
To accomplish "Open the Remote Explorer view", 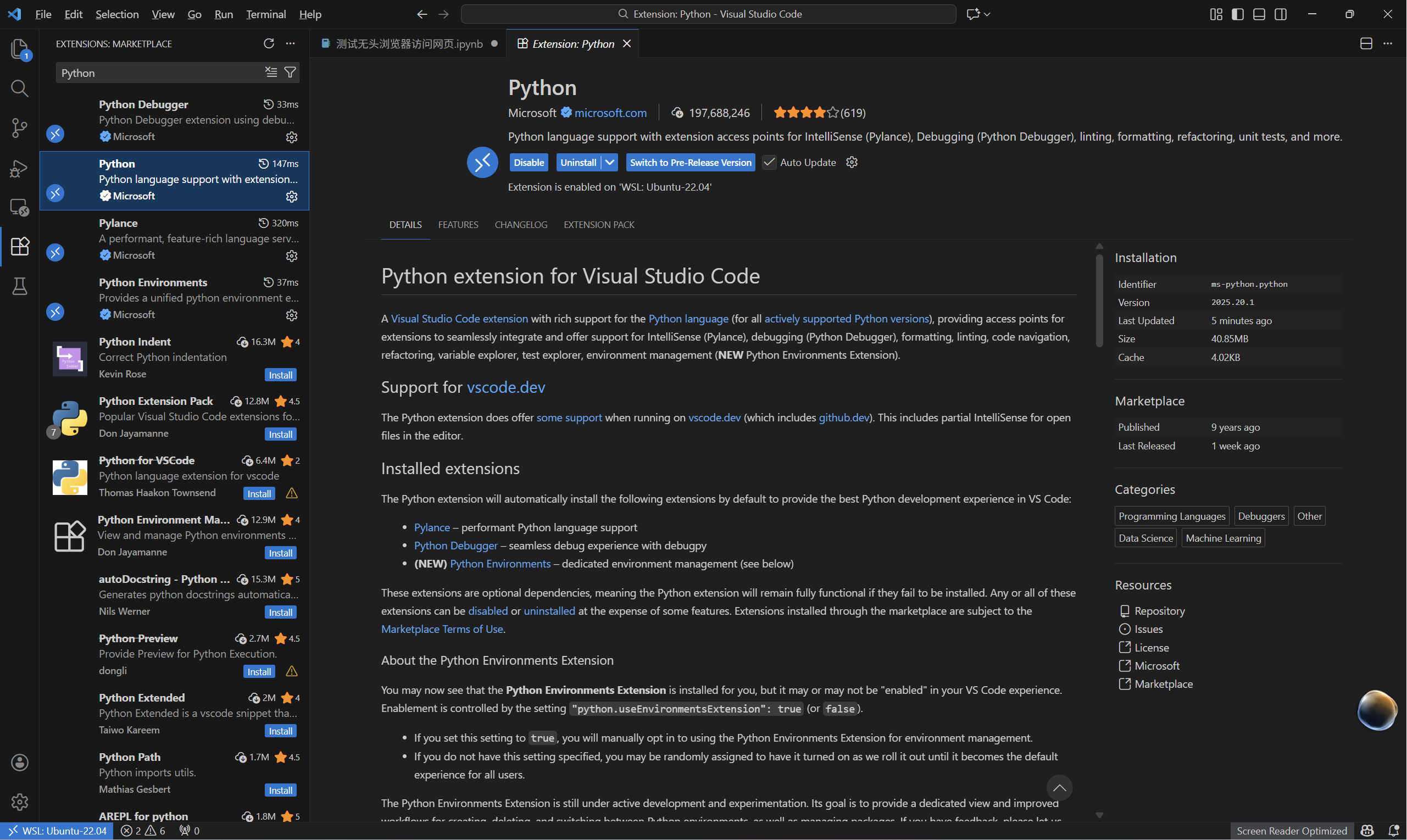I will 19,207.
